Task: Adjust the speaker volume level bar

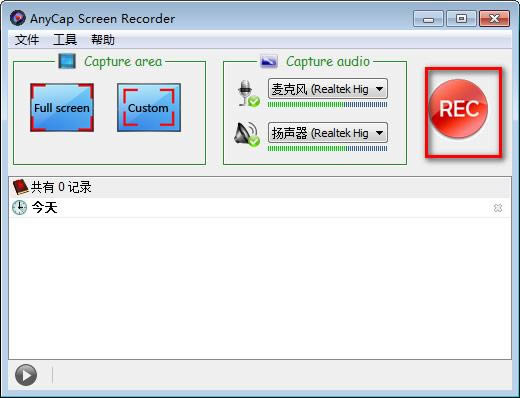Action: point(328,149)
